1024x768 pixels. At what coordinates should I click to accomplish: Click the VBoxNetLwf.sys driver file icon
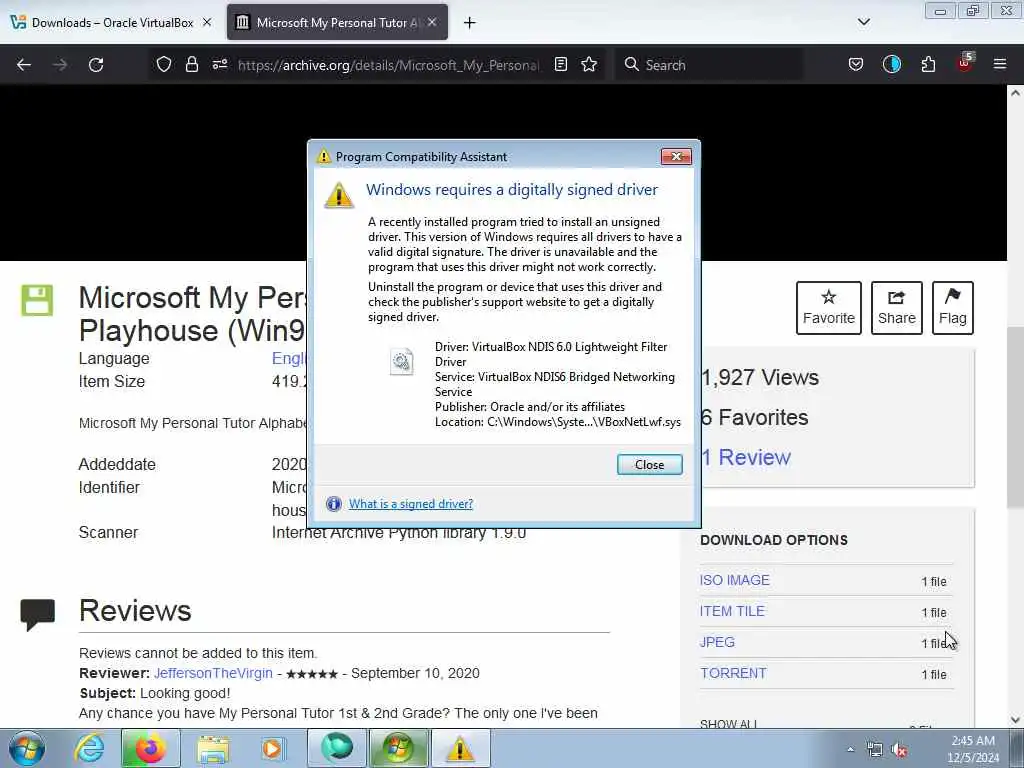[401, 361]
